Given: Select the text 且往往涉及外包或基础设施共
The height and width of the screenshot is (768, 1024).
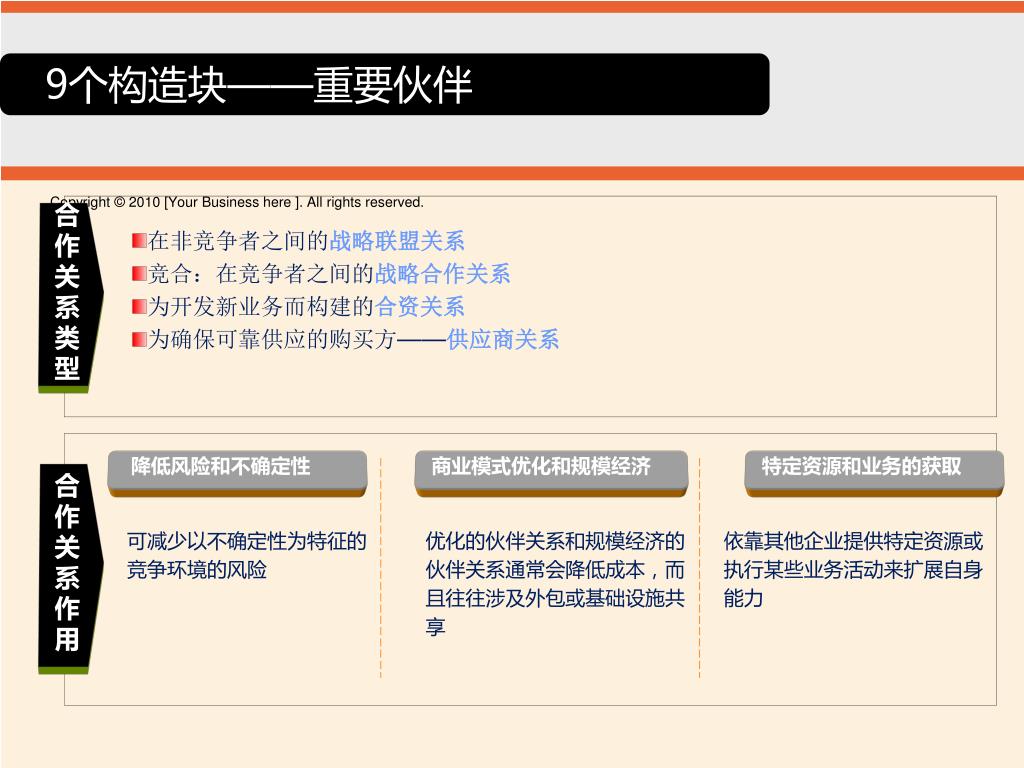Looking at the screenshot, I should point(555,598).
